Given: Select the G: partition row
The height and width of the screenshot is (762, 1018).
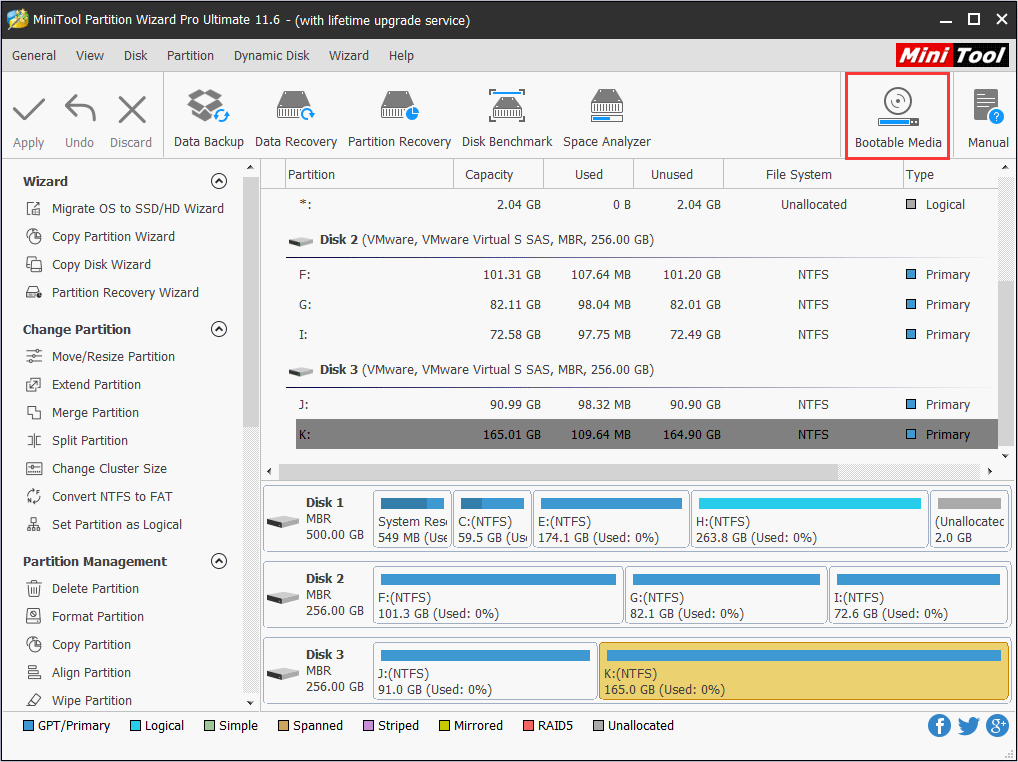Looking at the screenshot, I should 647,304.
